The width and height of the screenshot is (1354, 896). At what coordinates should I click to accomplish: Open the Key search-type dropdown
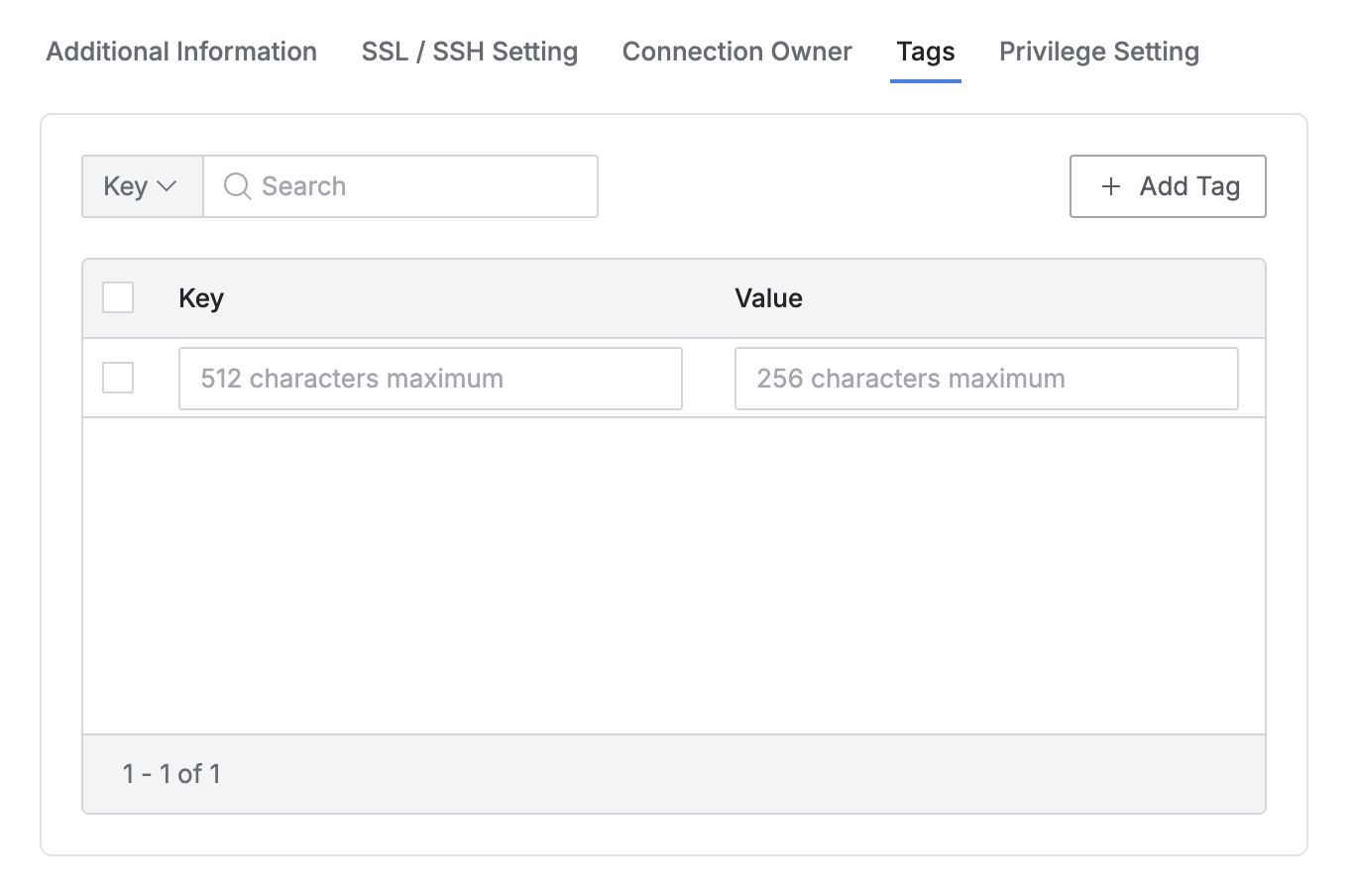coord(142,186)
